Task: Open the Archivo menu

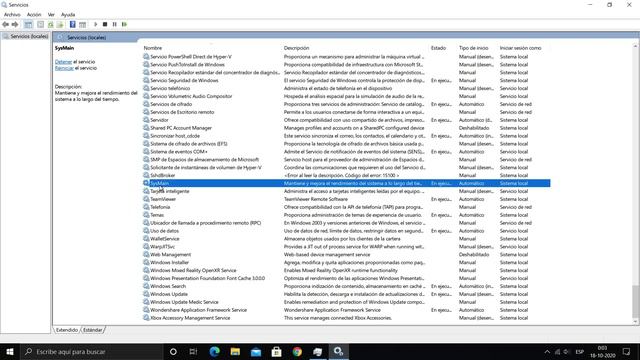Action: tap(12, 15)
